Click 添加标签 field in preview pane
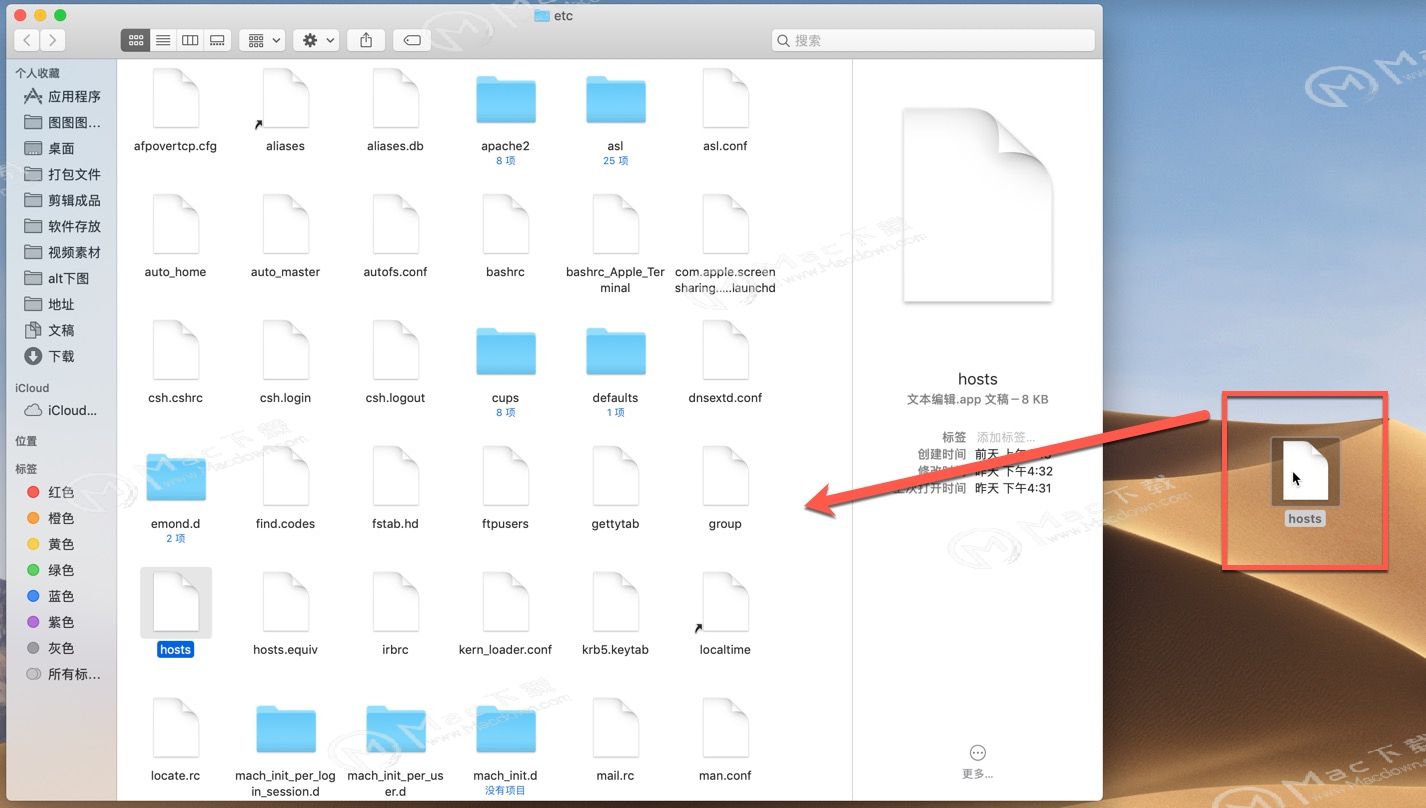The image size is (1426, 808). coord(1006,437)
